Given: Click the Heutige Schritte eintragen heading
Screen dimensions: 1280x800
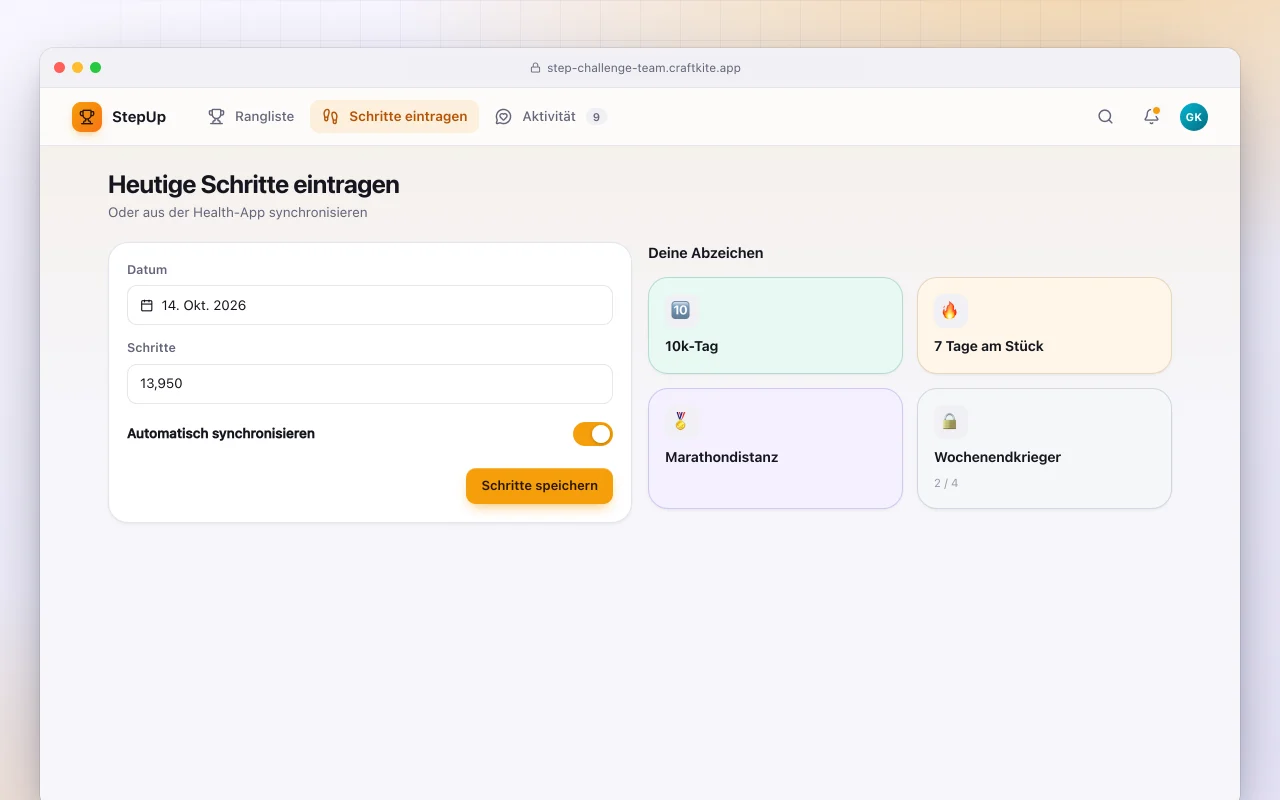Looking at the screenshot, I should pos(254,184).
